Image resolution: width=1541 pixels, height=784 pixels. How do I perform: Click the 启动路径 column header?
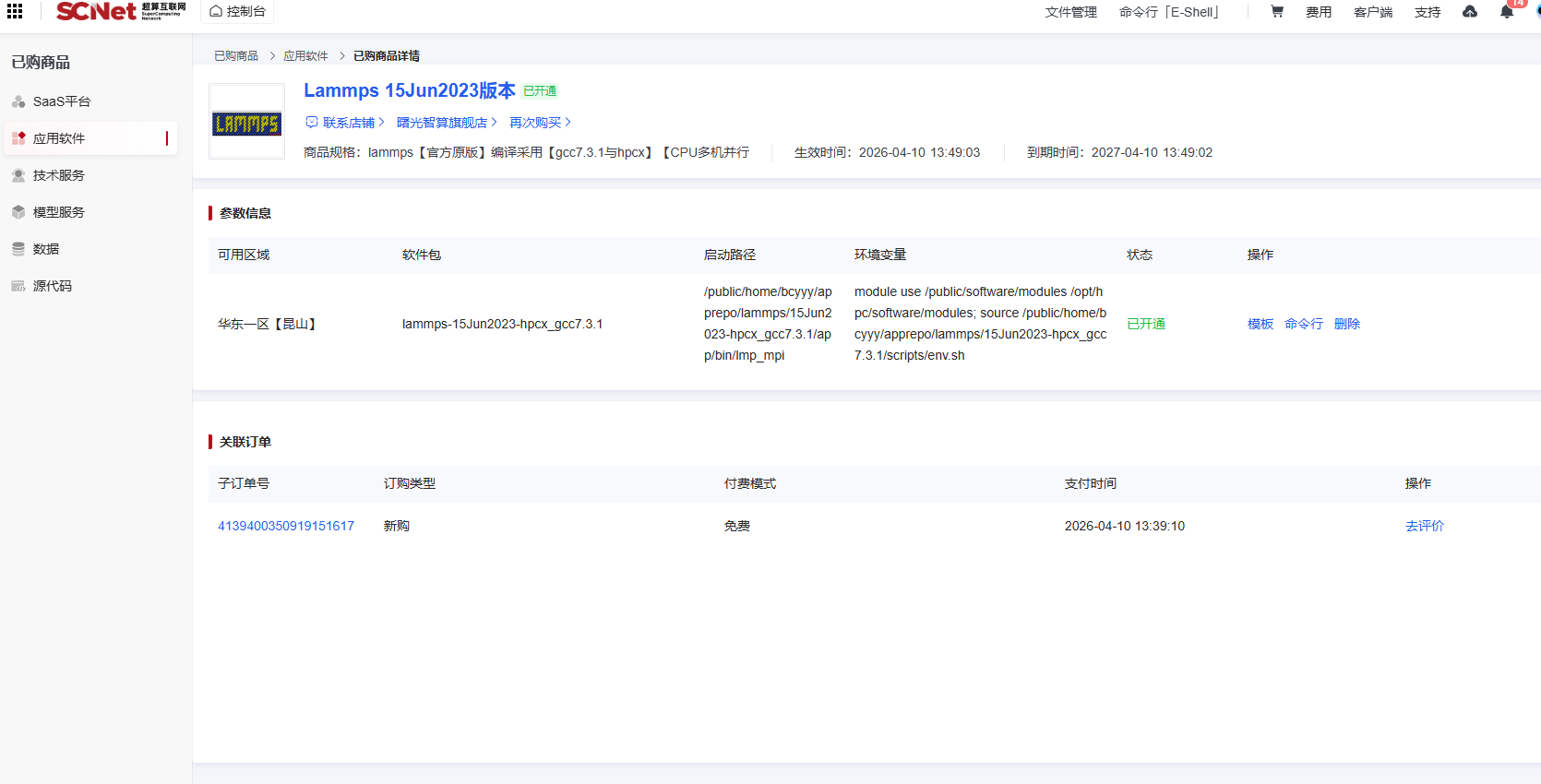730,255
